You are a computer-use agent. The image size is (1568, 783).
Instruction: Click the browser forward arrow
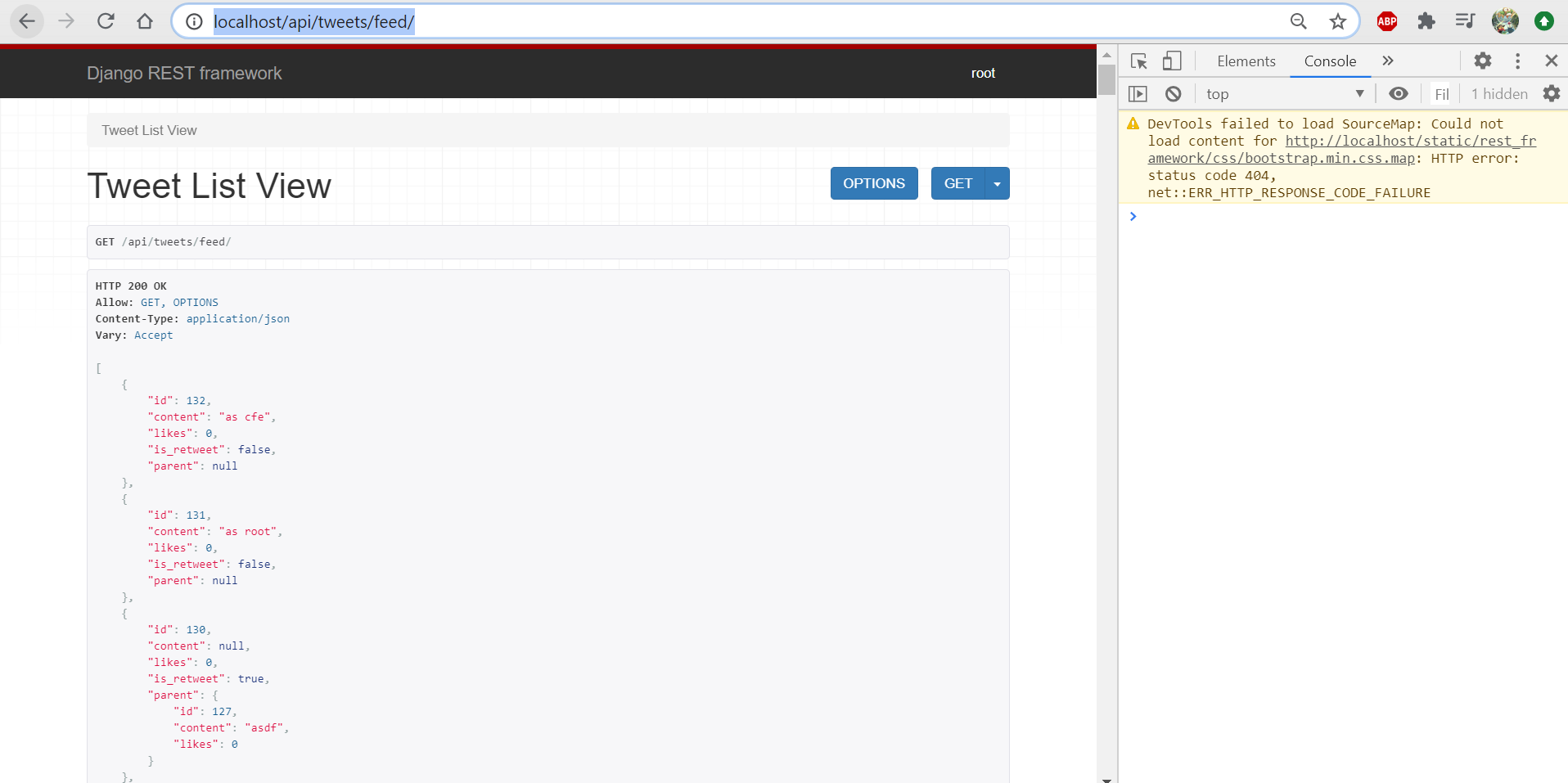point(66,21)
